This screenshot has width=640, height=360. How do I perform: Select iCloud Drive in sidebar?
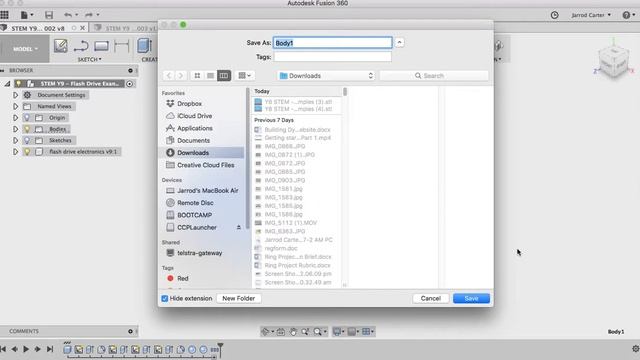tap(194, 116)
